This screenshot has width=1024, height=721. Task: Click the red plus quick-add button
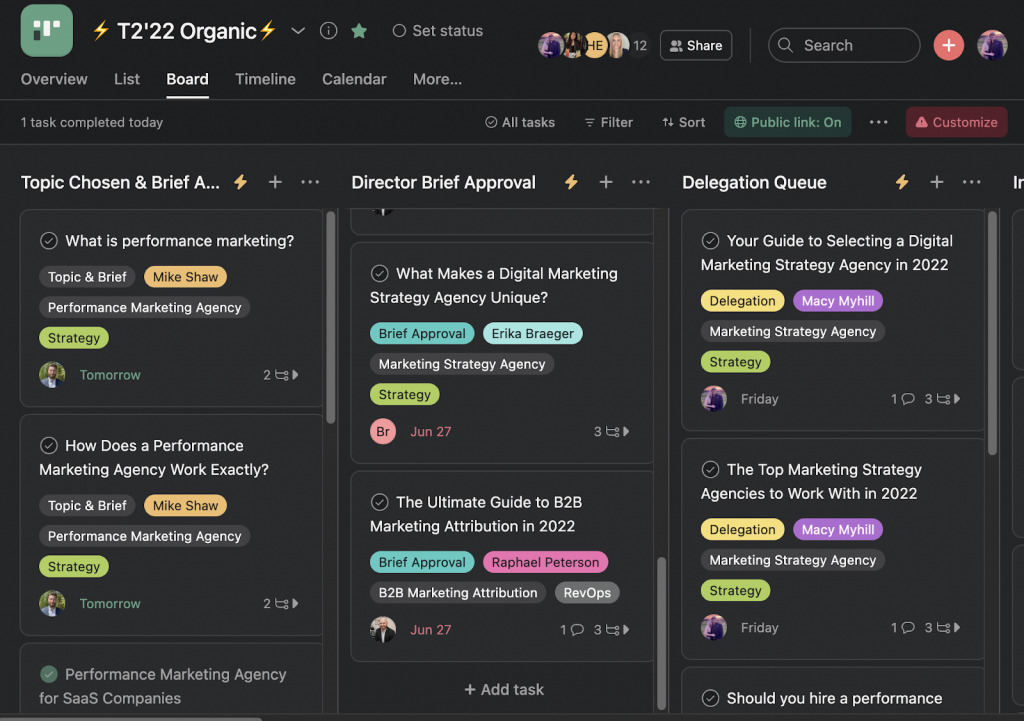[948, 45]
